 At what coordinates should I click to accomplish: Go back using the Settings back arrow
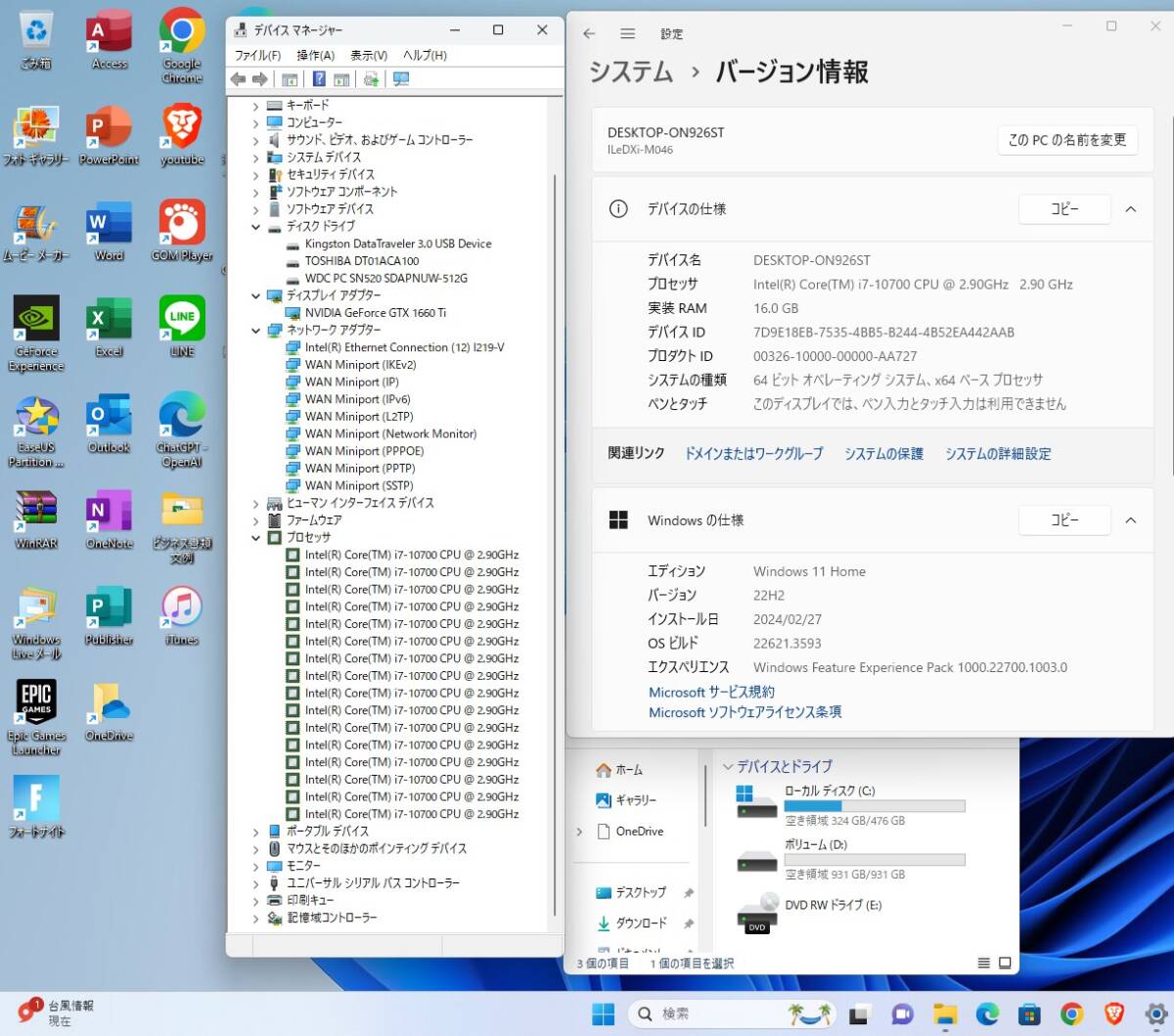point(589,33)
